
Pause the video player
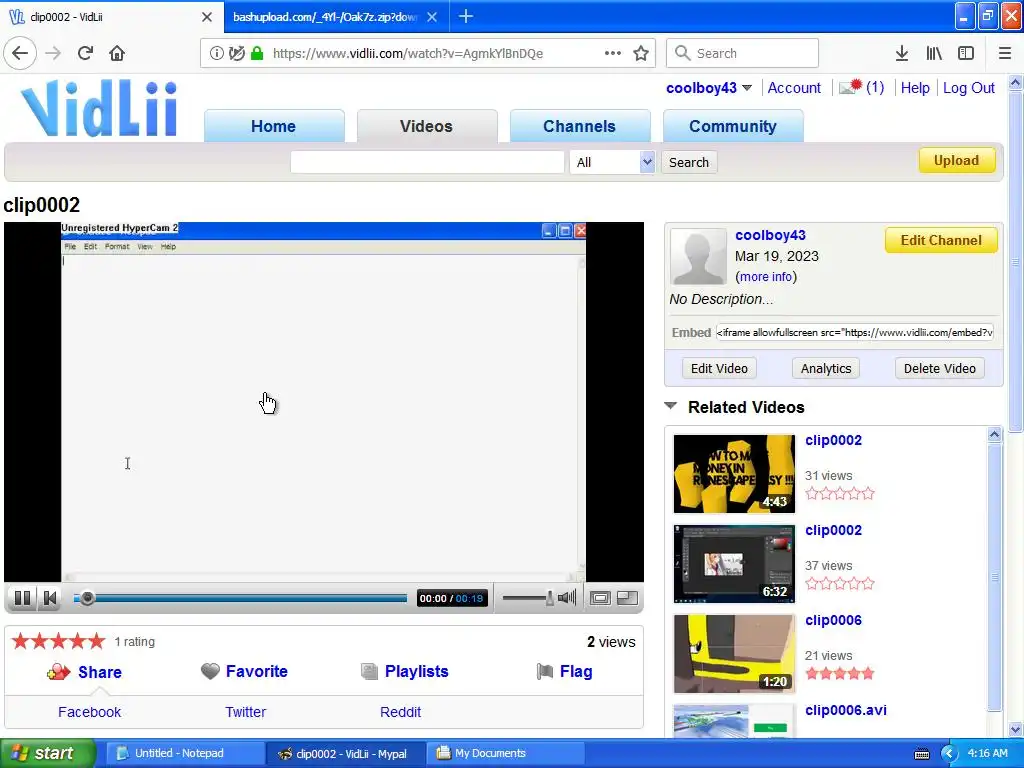pyautogui.click(x=22, y=598)
